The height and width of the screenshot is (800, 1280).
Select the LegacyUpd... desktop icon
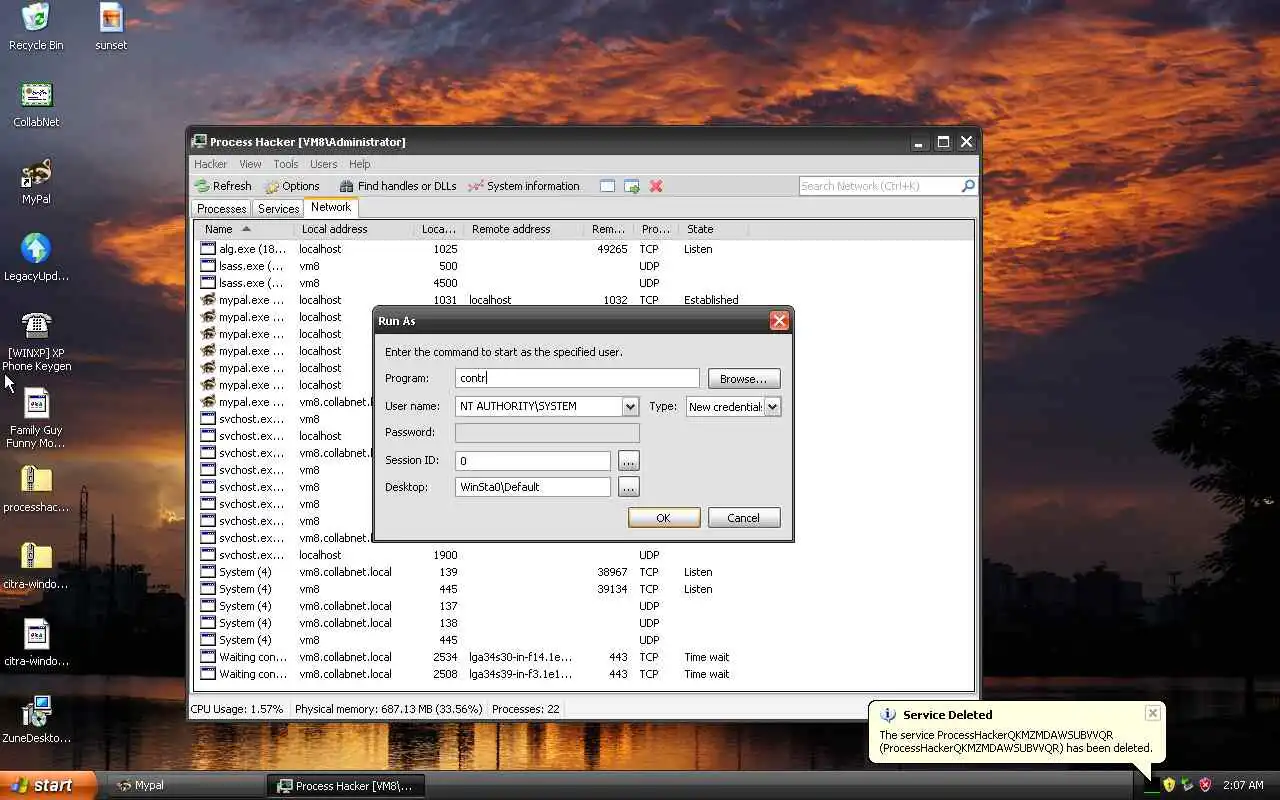click(x=36, y=258)
